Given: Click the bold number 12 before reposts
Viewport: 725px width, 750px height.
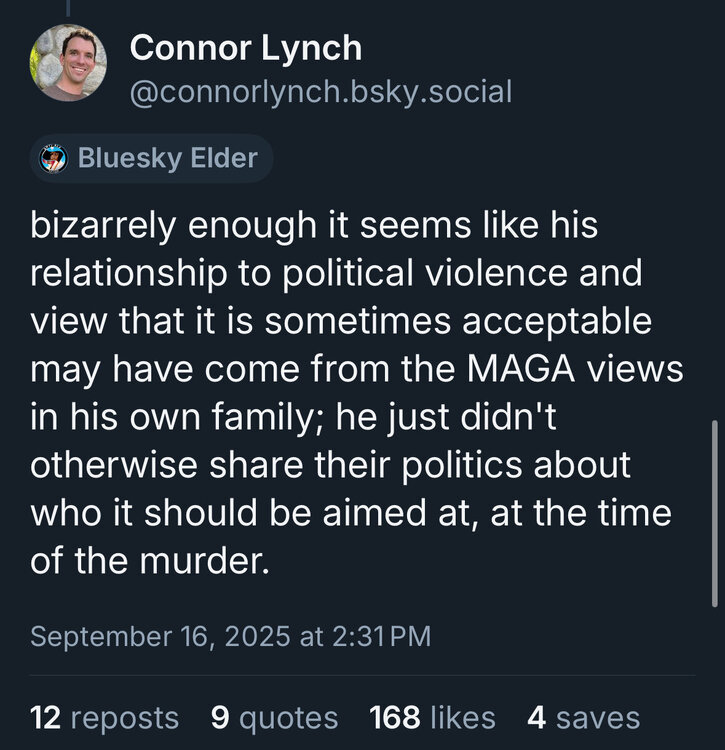Looking at the screenshot, I should (46, 717).
